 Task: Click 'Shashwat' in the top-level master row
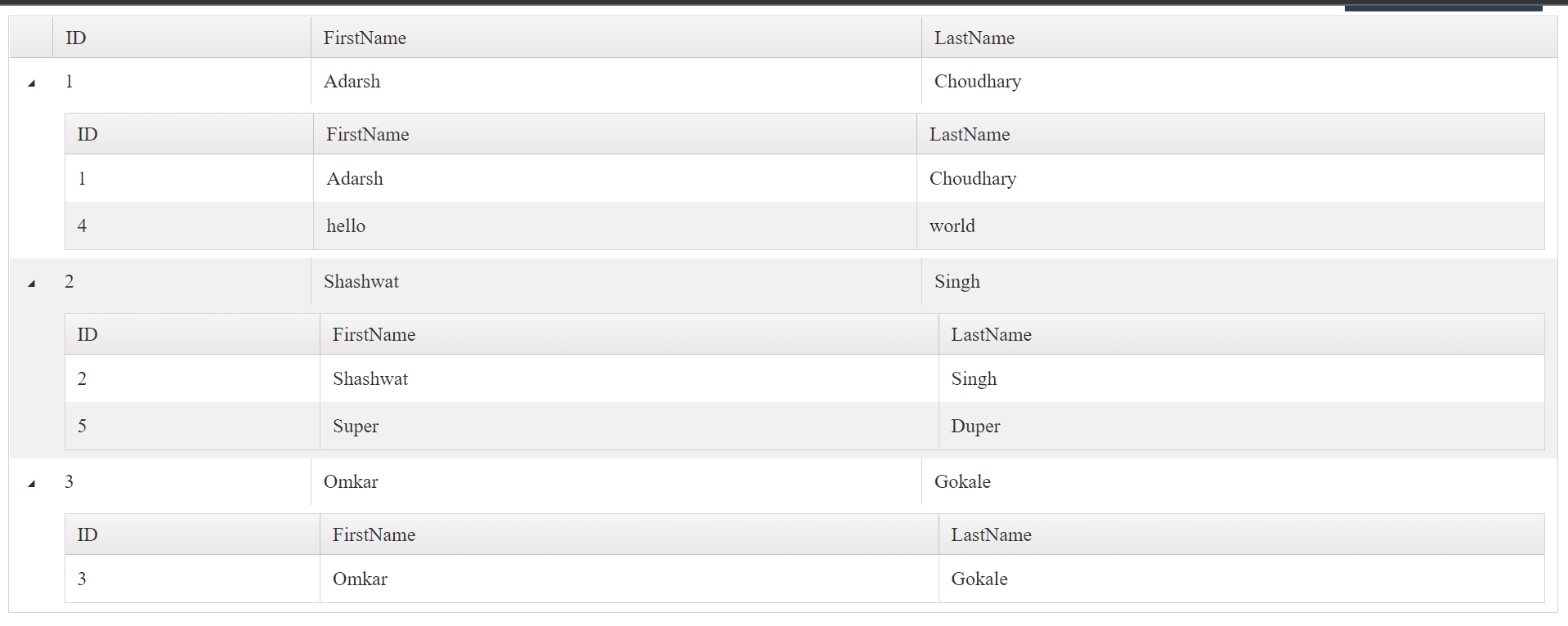click(361, 281)
